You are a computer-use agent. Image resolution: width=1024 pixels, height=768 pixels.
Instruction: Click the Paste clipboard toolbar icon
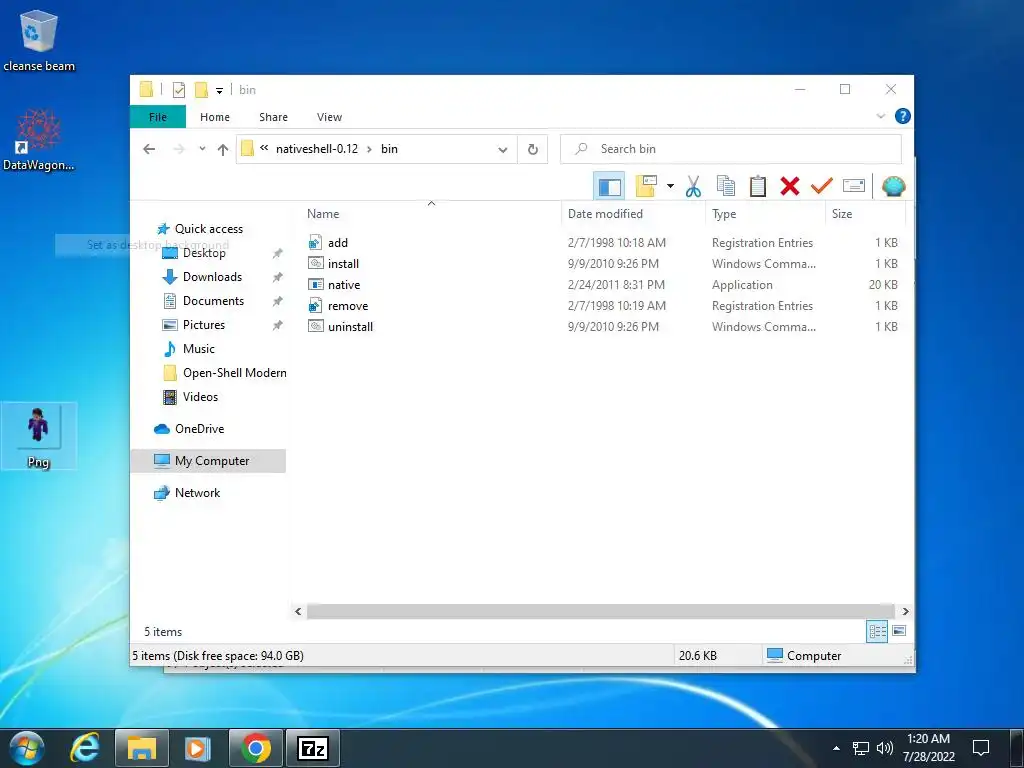(758, 186)
